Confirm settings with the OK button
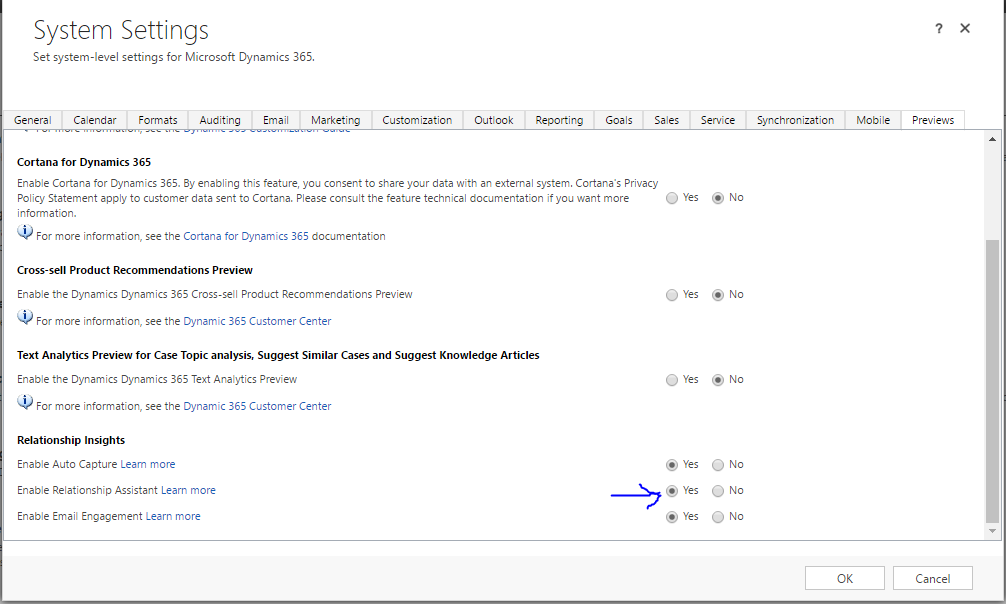 (845, 578)
